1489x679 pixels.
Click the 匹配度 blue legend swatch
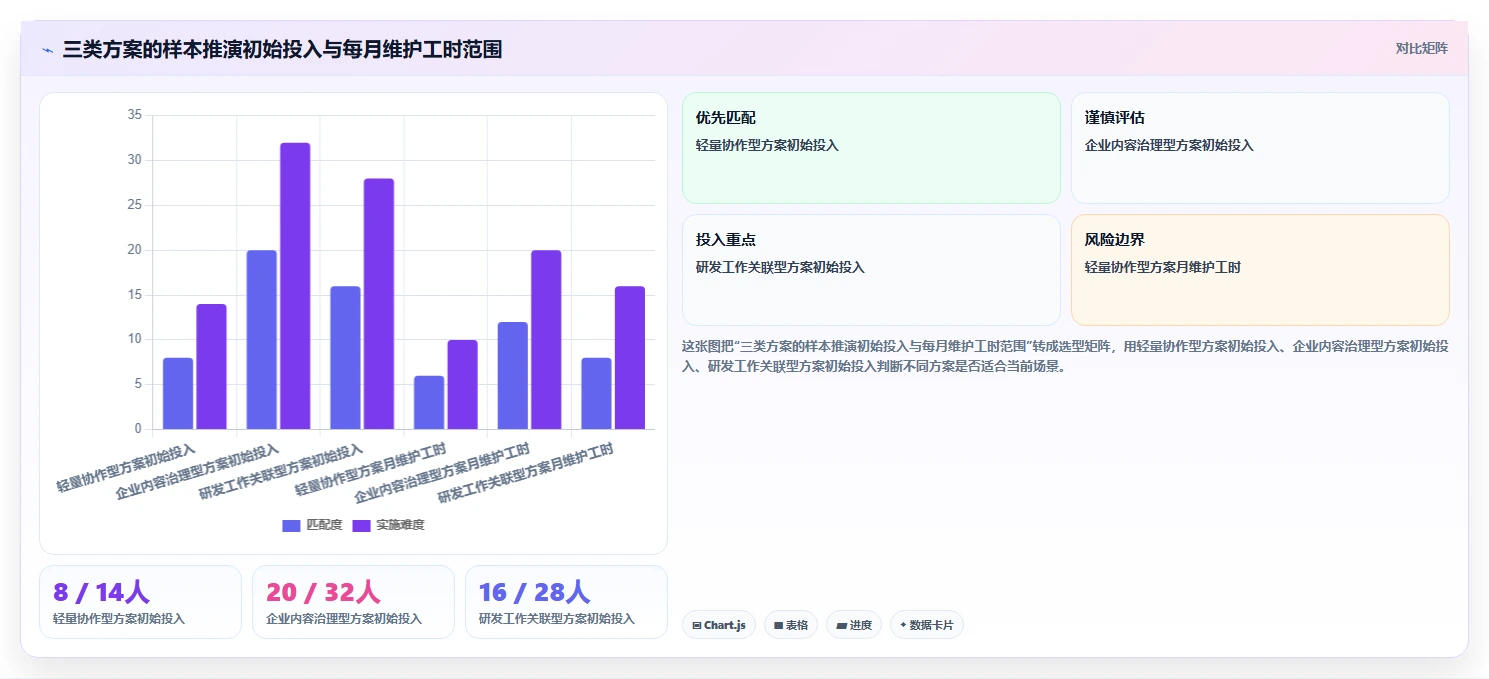[x=291, y=525]
